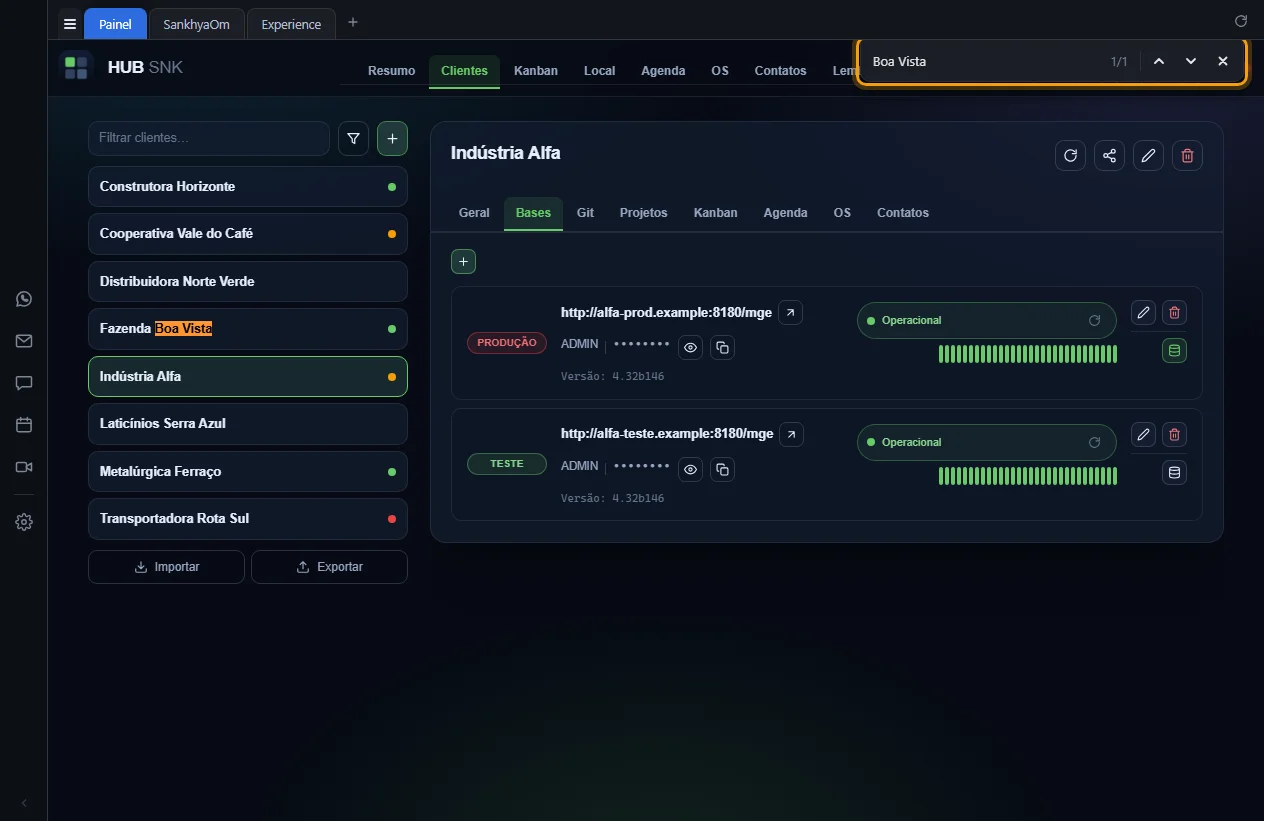
Task: Open database icon for alfa-teste base
Action: 1174,473
